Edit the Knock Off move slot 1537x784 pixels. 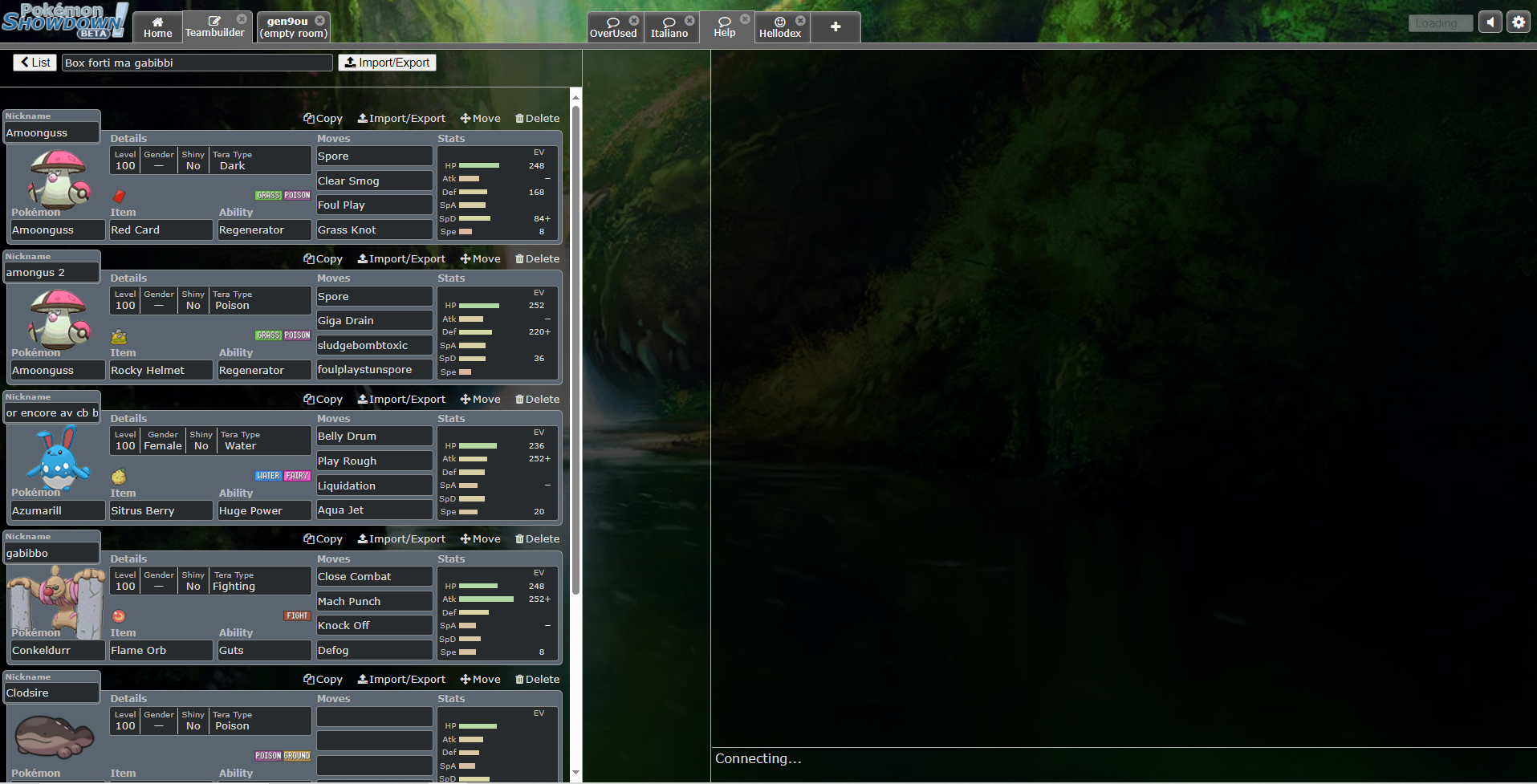(x=374, y=626)
